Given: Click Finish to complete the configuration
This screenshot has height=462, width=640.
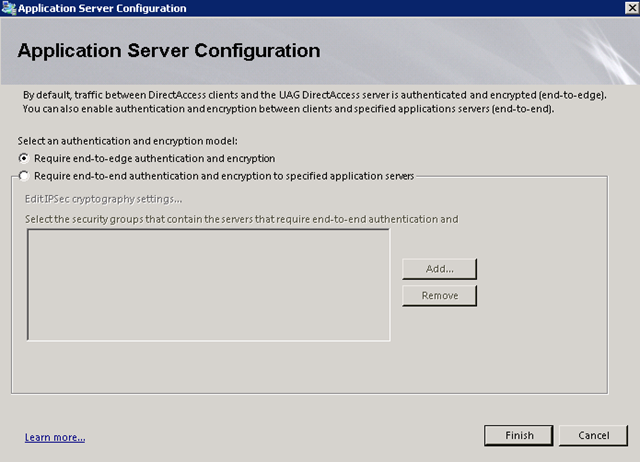Looking at the screenshot, I should pos(519,435).
